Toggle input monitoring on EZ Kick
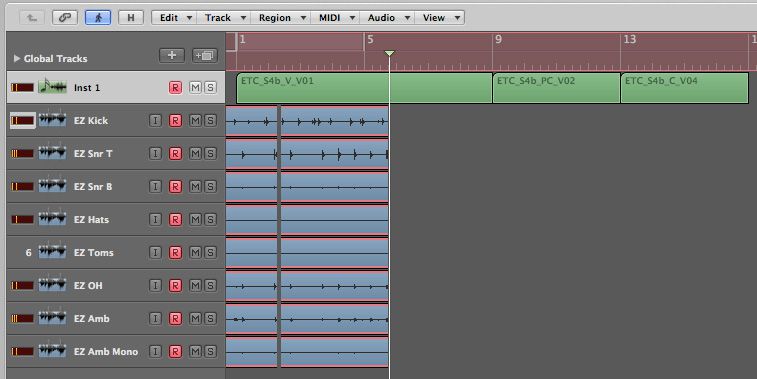Viewport: 757px width, 379px height. pyautogui.click(x=155, y=120)
